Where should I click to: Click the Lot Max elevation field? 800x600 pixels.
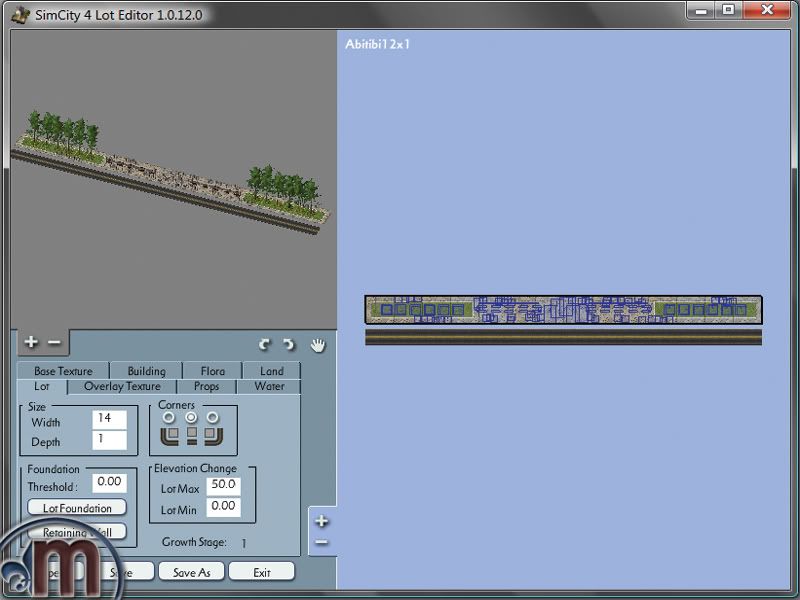223,485
